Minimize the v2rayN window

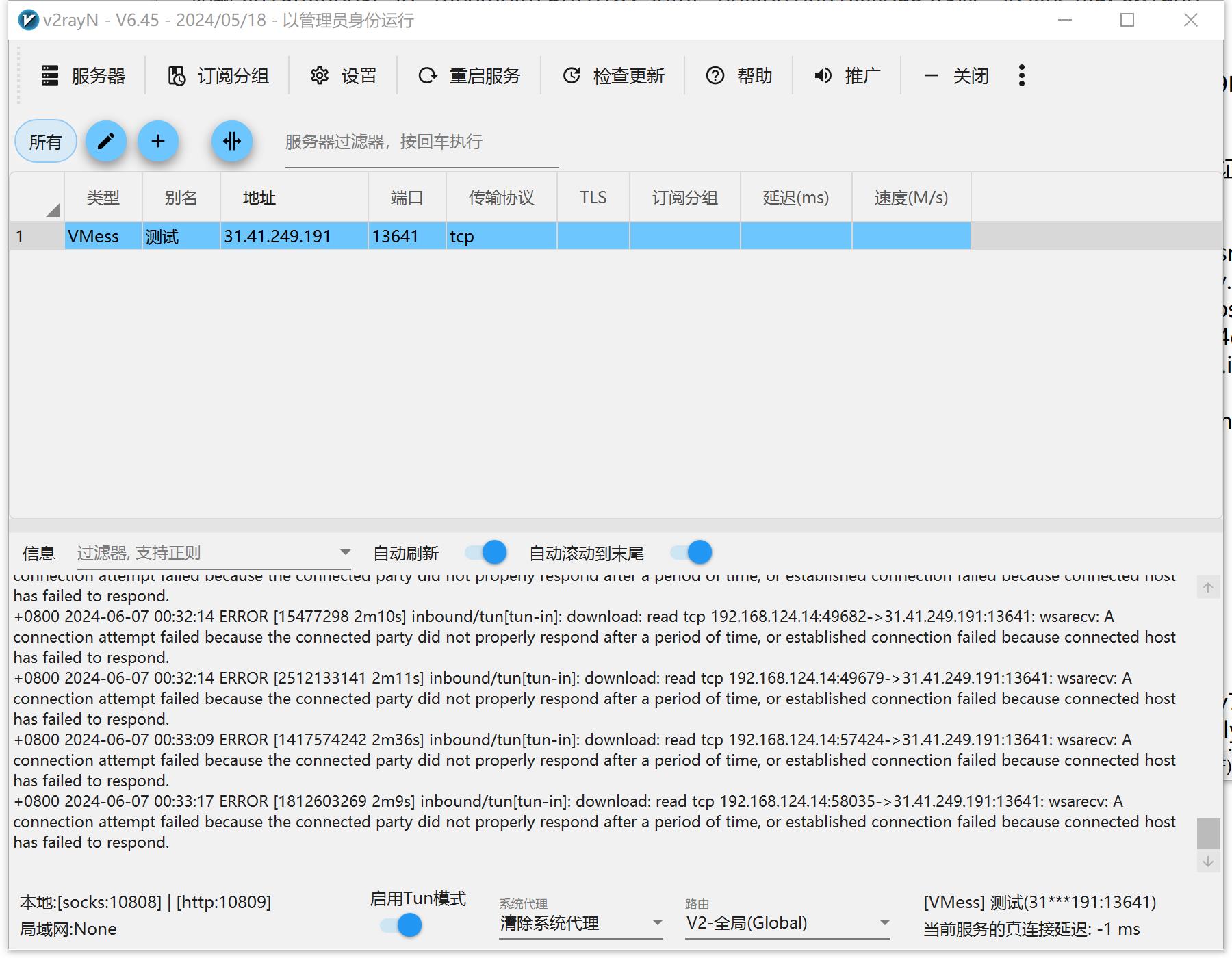(1064, 21)
